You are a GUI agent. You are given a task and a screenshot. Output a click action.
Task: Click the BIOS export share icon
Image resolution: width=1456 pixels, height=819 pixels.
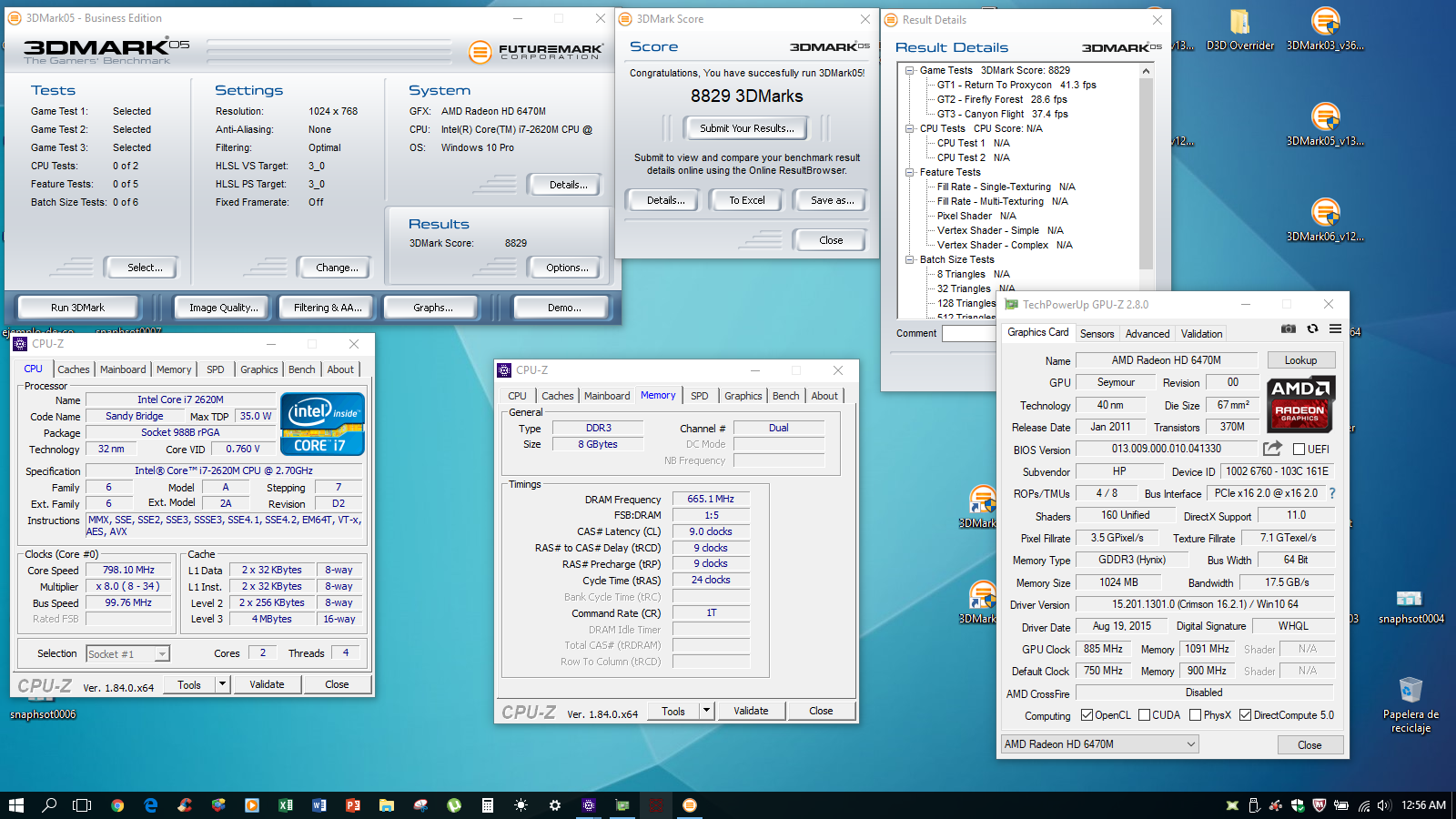pyautogui.click(x=1272, y=449)
